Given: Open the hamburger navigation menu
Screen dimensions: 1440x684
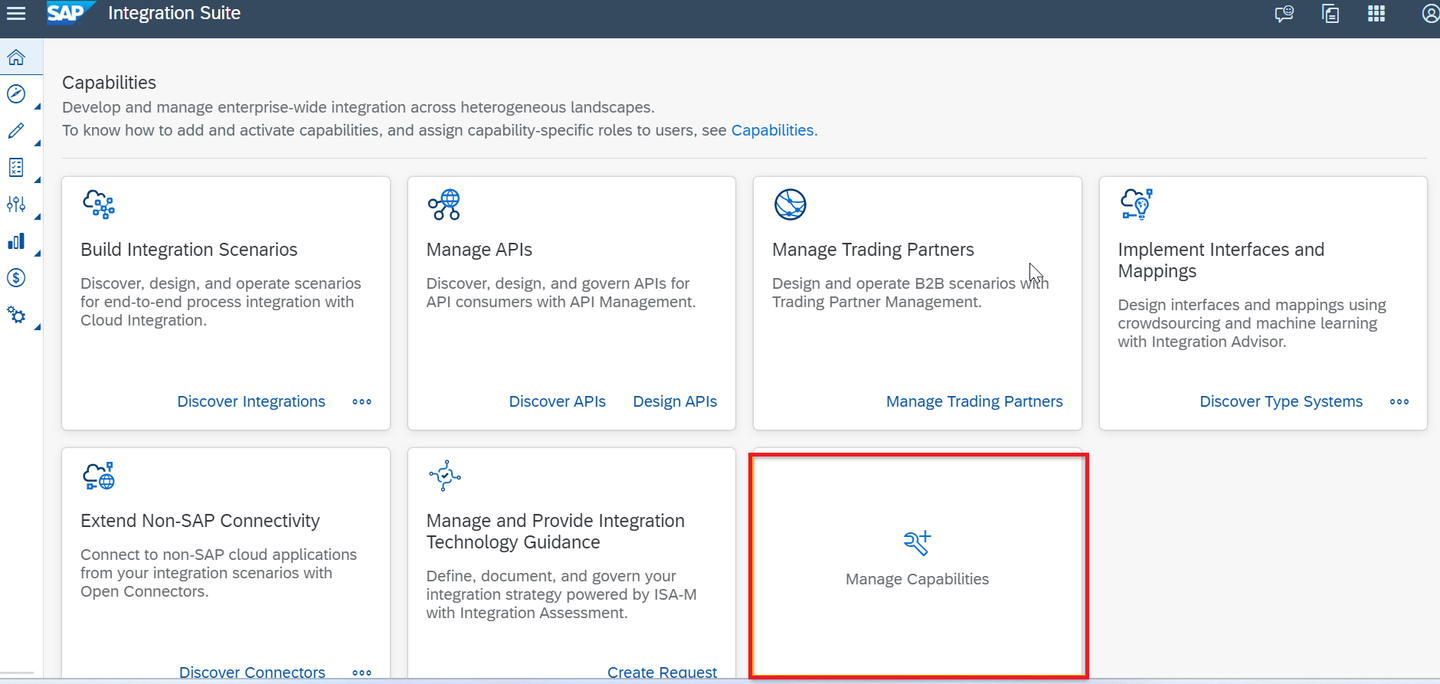Looking at the screenshot, I should (16, 14).
